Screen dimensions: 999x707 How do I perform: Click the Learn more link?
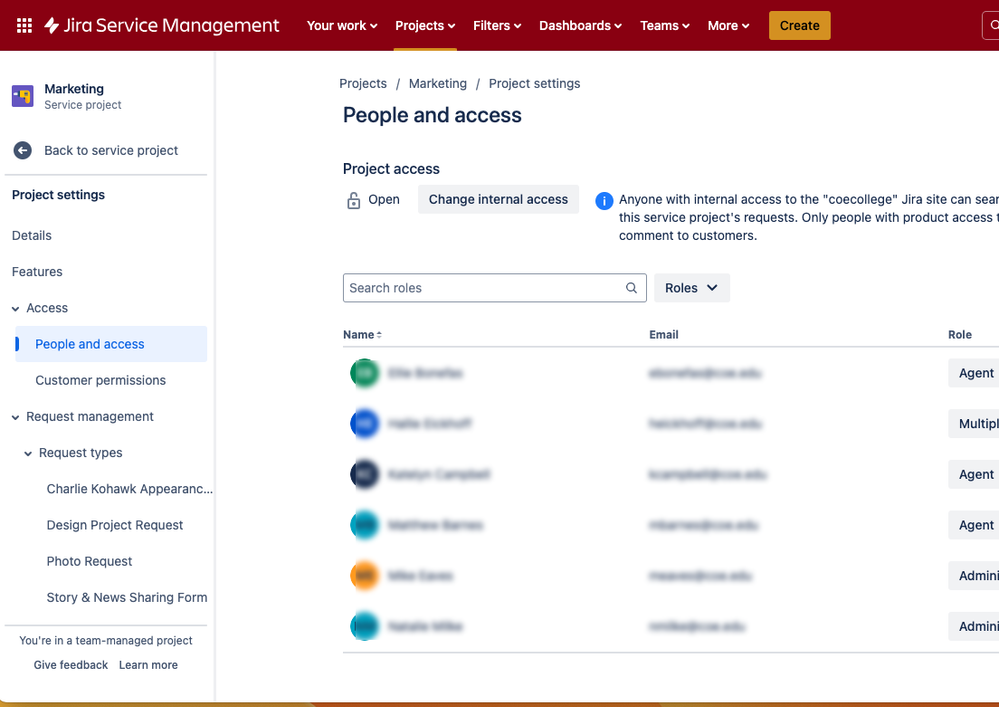pos(148,665)
